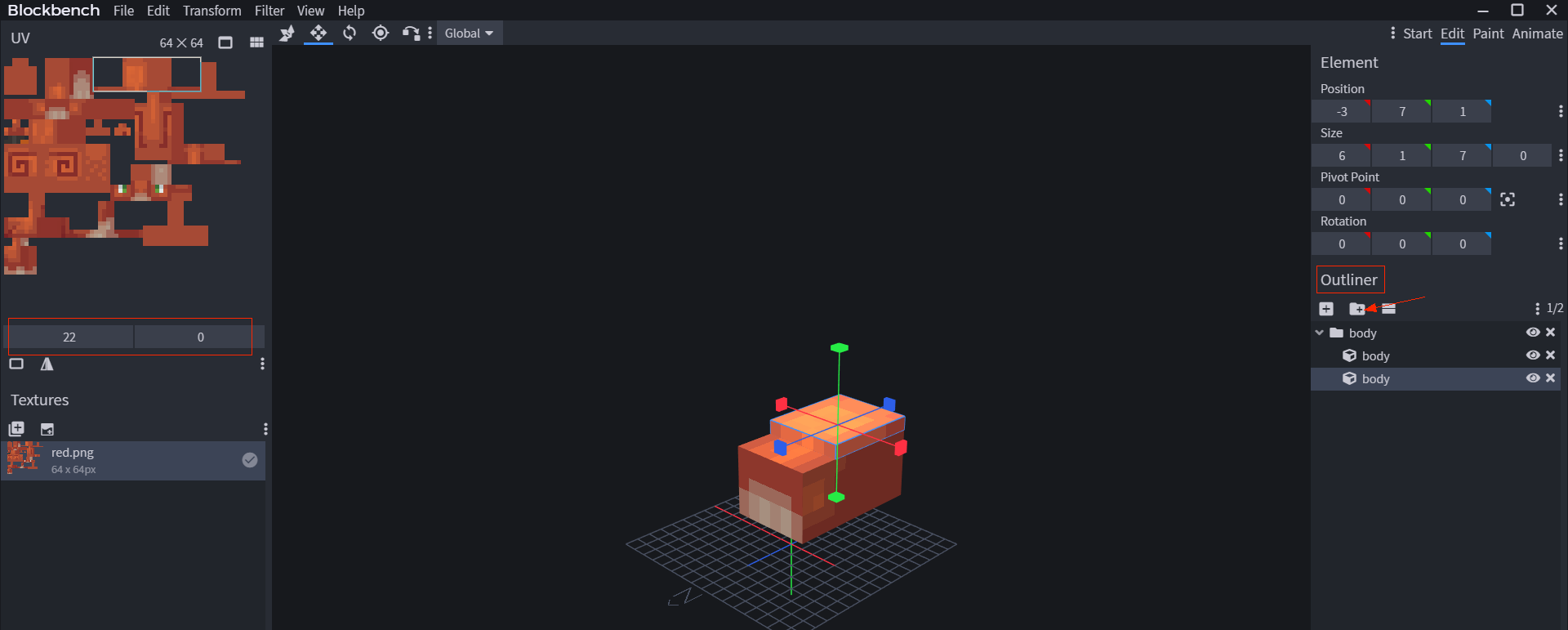The width and height of the screenshot is (1568, 630).
Task: Open the main toolbar three-dot options
Action: (x=430, y=34)
